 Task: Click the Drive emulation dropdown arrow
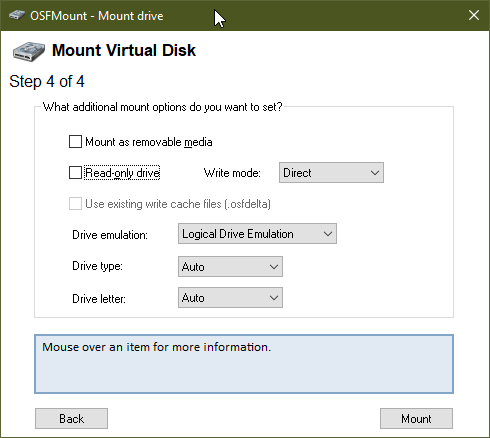click(328, 234)
